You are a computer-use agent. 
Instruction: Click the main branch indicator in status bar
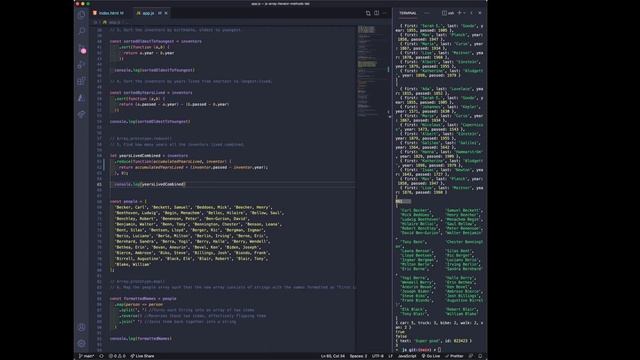click(x=86, y=356)
